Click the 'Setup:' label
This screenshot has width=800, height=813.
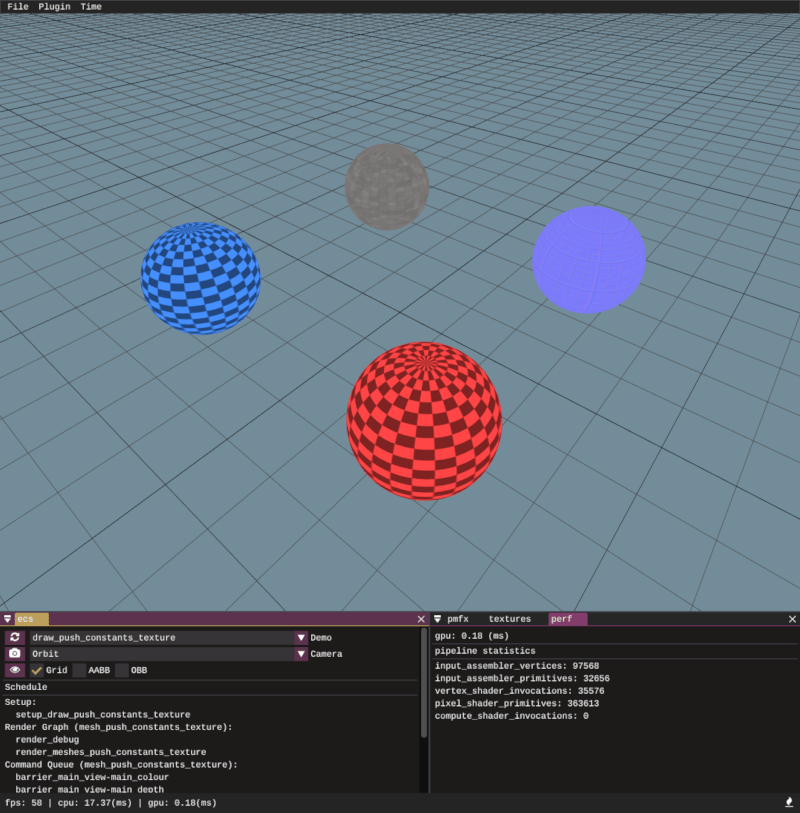(21, 702)
